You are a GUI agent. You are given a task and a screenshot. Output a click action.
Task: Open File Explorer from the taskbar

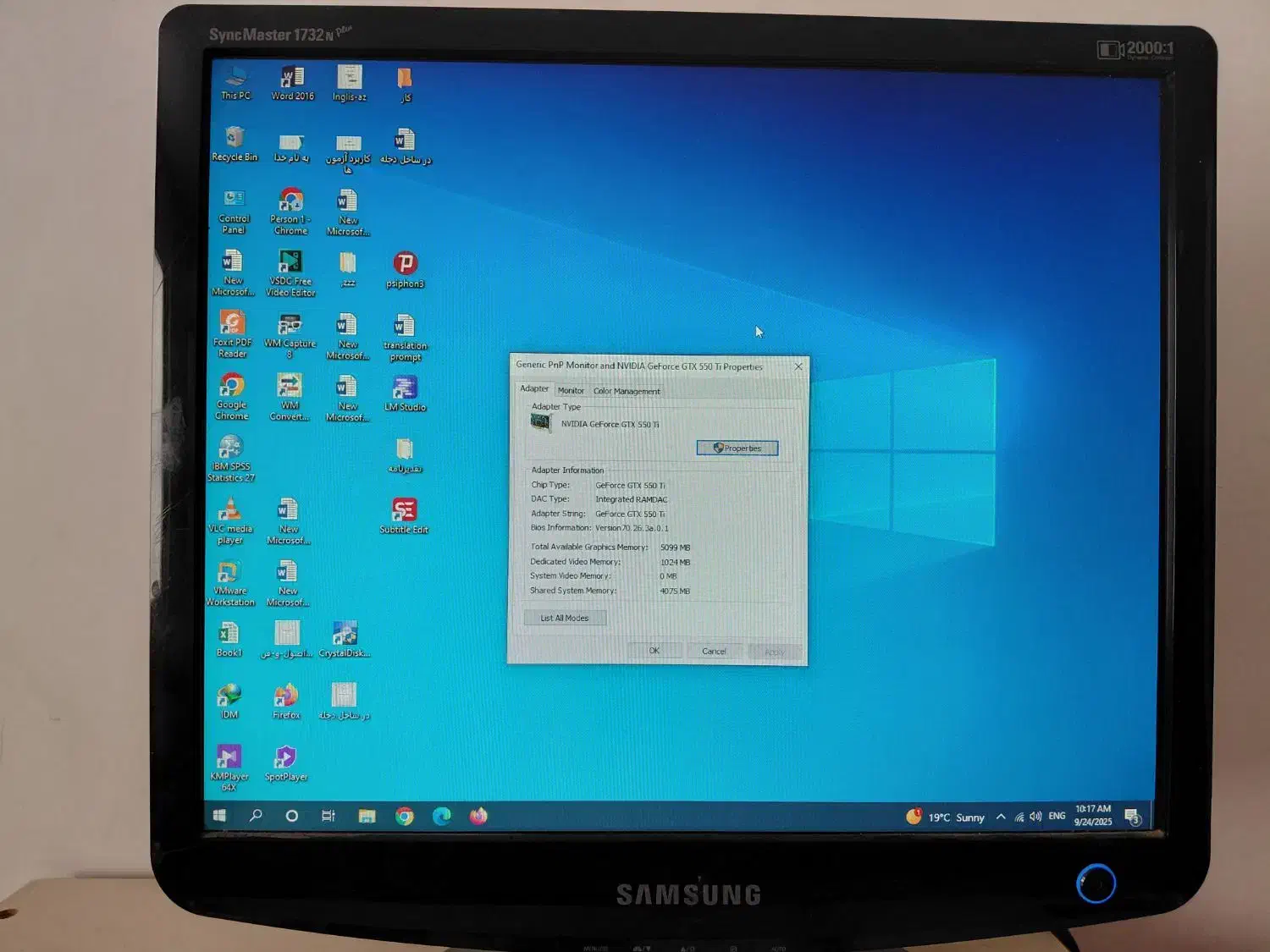click(x=367, y=816)
